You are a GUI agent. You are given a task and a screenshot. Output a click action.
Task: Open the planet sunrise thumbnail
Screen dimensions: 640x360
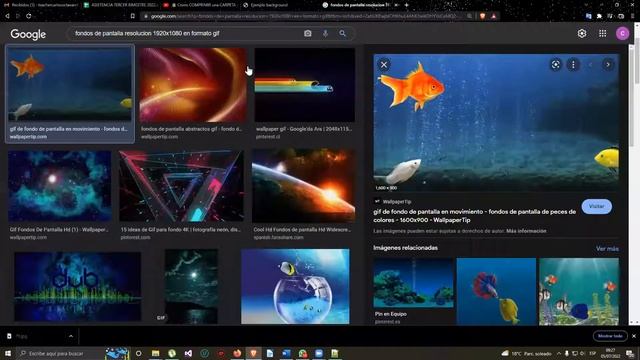point(303,186)
